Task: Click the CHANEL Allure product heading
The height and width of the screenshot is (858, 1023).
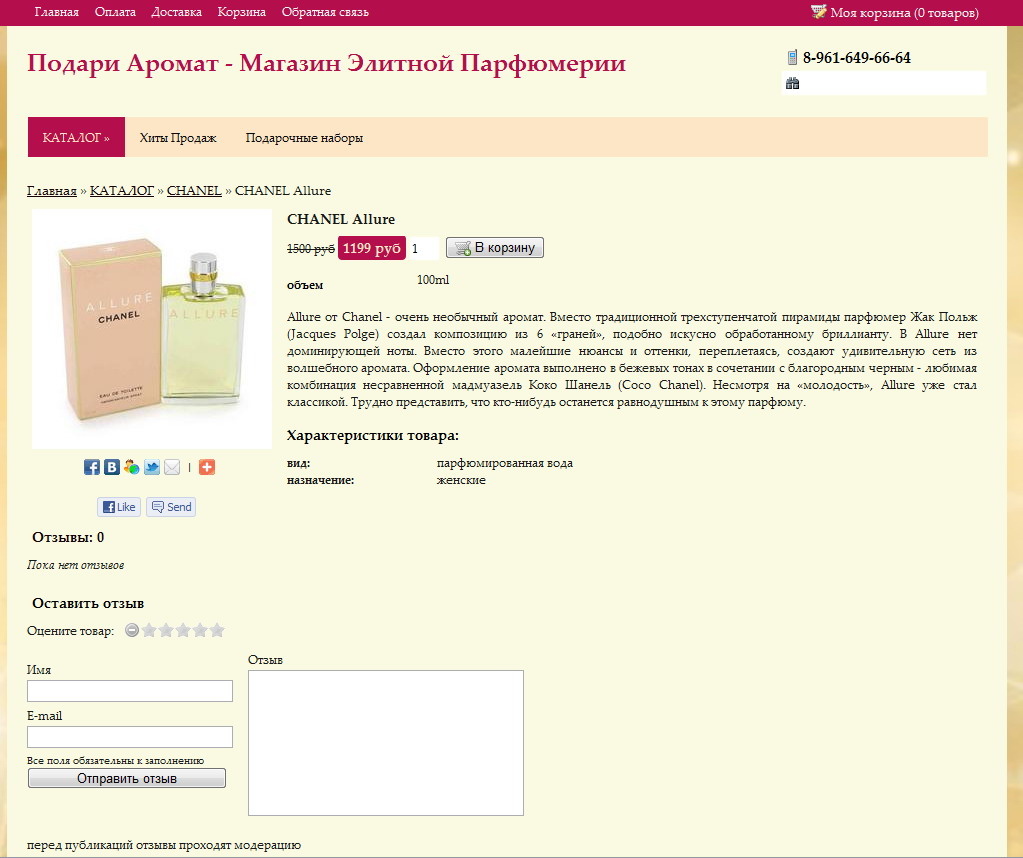Action: [341, 219]
